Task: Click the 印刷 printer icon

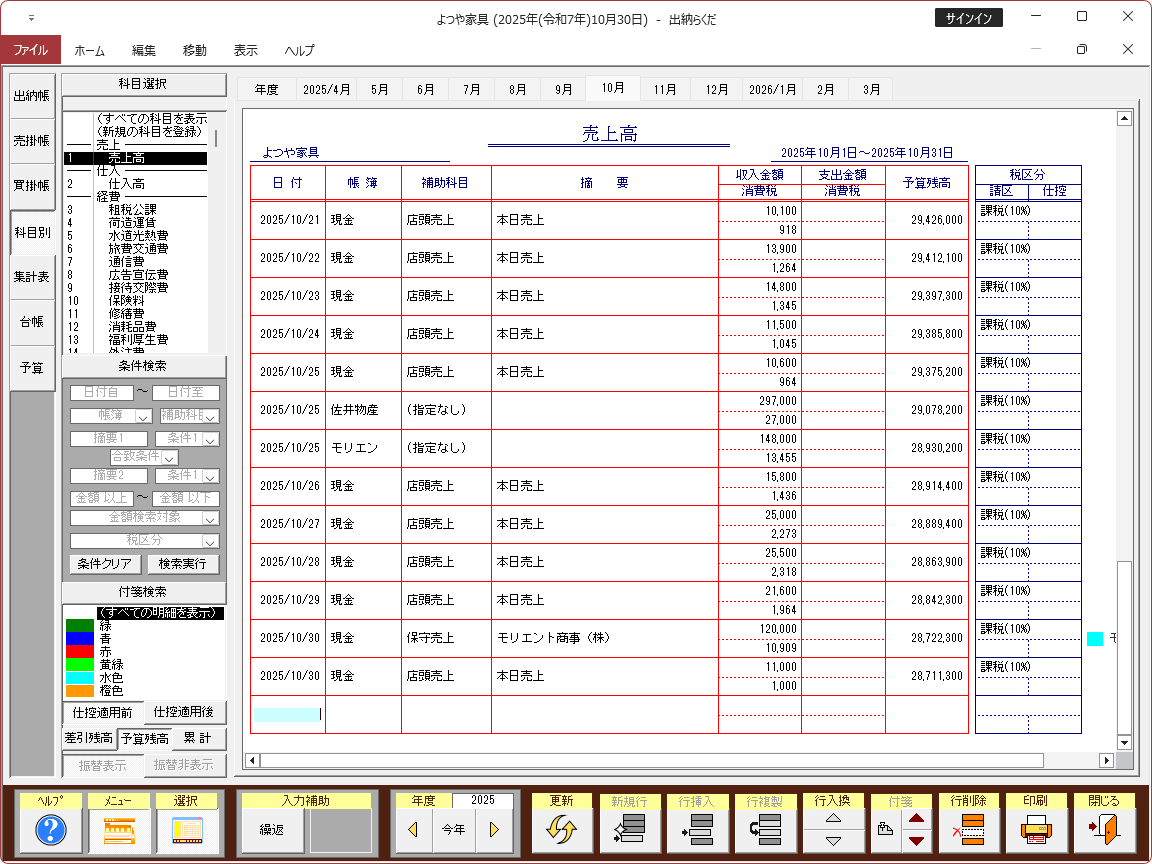Action: pos(1036,830)
